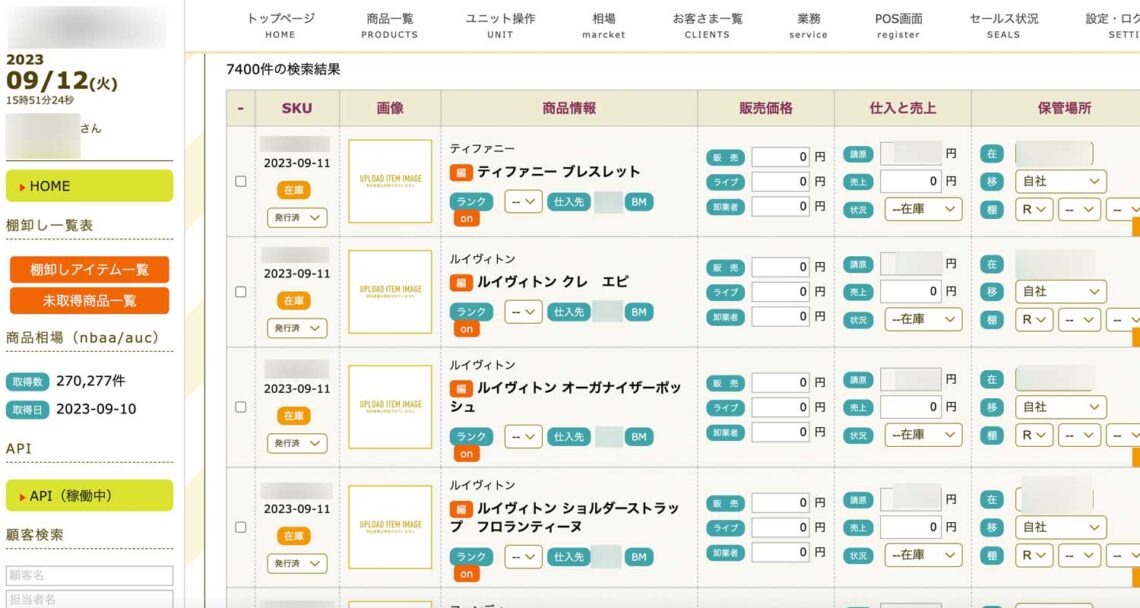The width and height of the screenshot is (1140, 608).
Task: Open 棚卸しアイテム一覧 from the sidebar
Action: click(89, 270)
